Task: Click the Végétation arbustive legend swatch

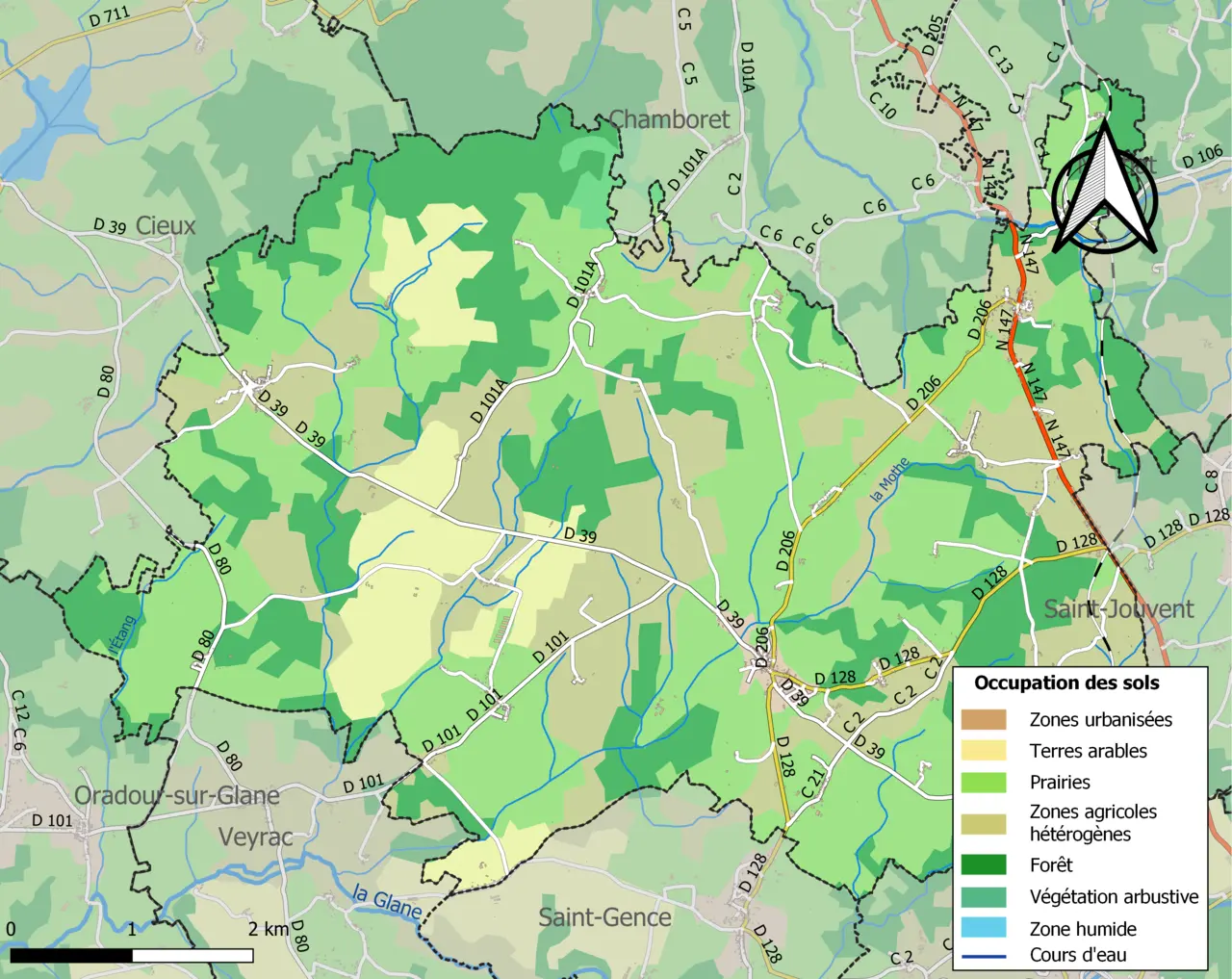Action: 983,896
